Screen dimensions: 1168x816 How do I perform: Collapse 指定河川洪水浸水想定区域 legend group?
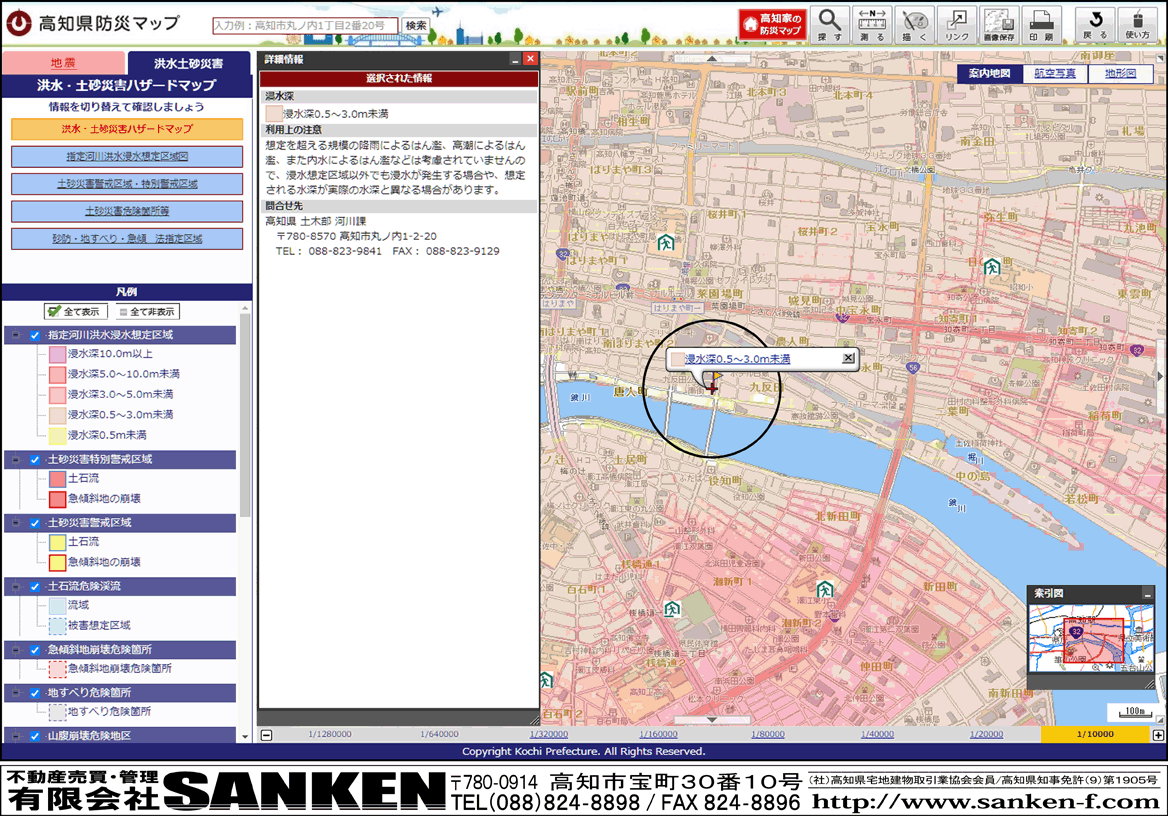[x=16, y=335]
